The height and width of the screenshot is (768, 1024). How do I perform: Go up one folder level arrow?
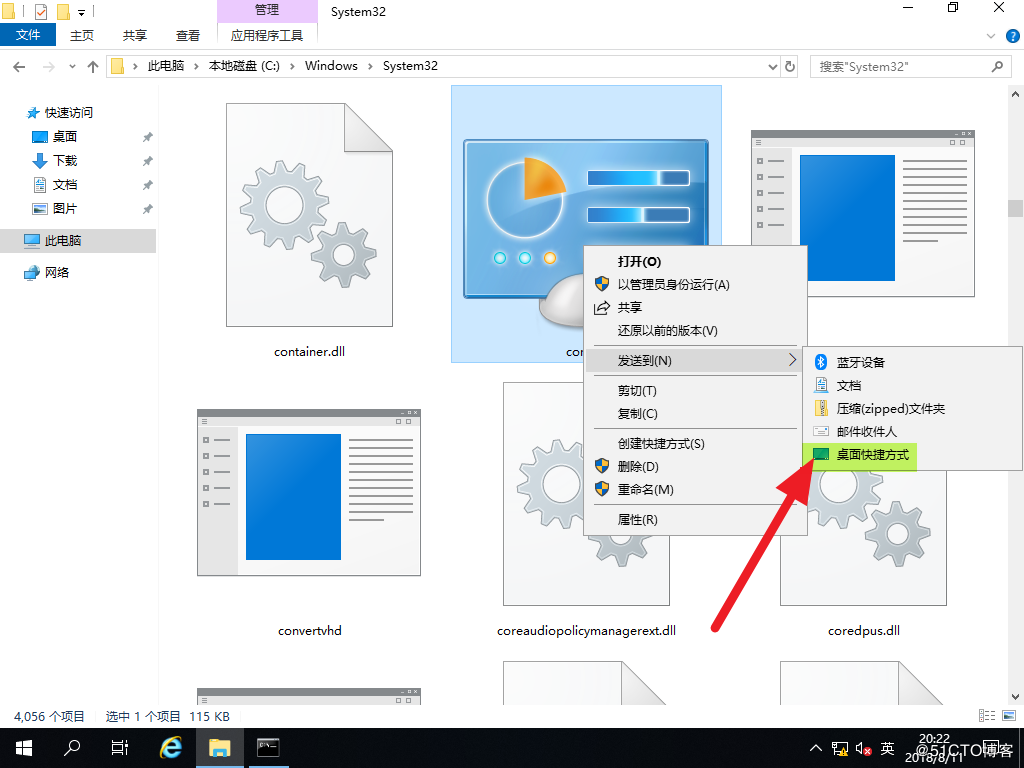(93, 67)
